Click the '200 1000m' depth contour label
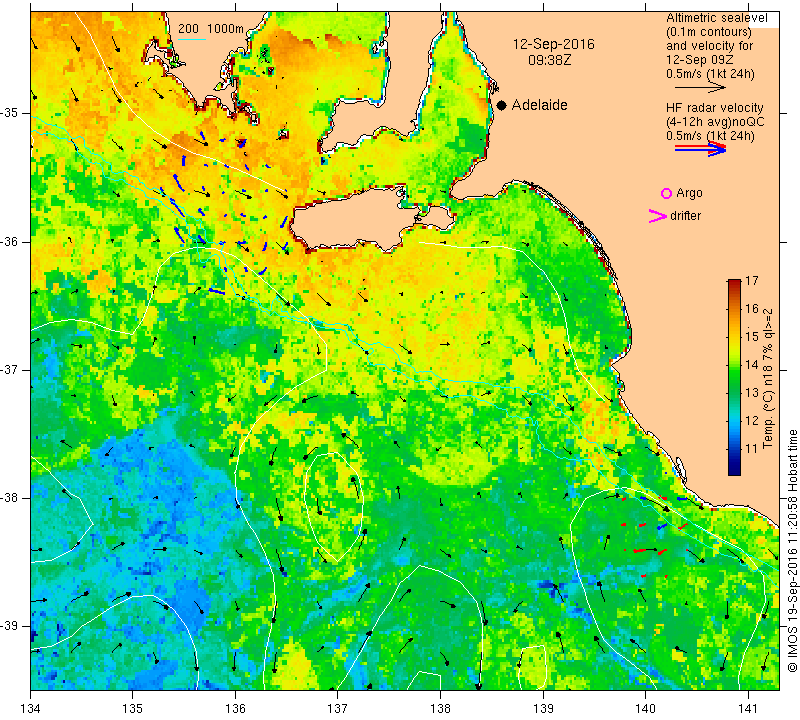Screen dimensions: 800x720 tap(211, 29)
